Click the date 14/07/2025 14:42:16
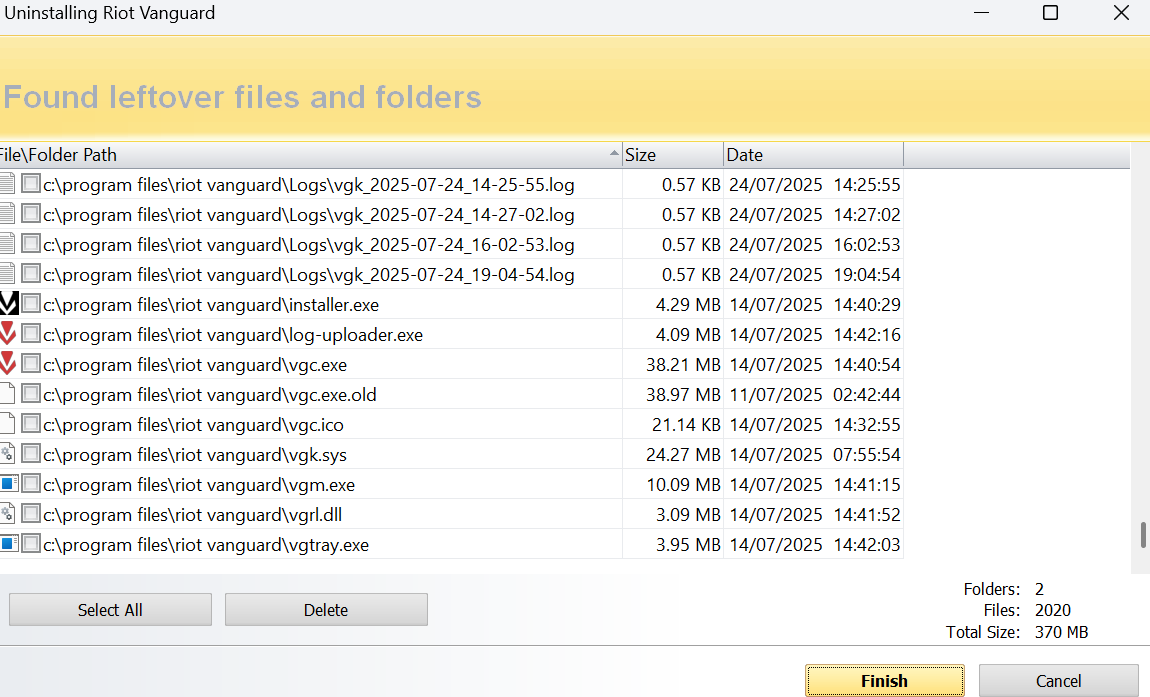The height and width of the screenshot is (697, 1150). [x=815, y=335]
